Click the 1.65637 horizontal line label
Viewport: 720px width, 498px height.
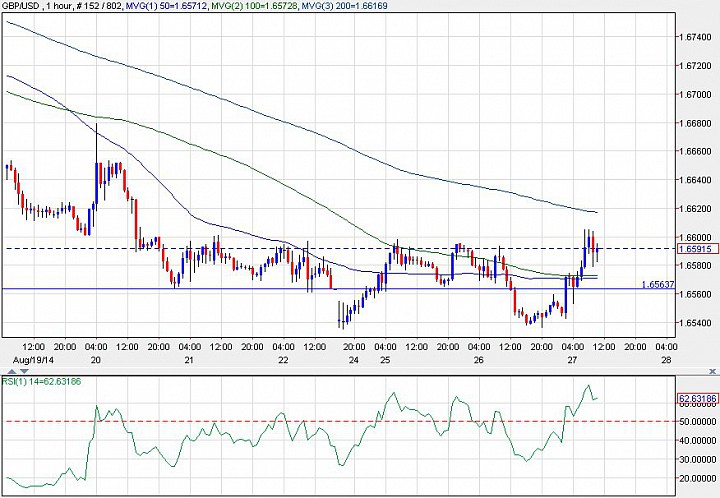[658, 285]
